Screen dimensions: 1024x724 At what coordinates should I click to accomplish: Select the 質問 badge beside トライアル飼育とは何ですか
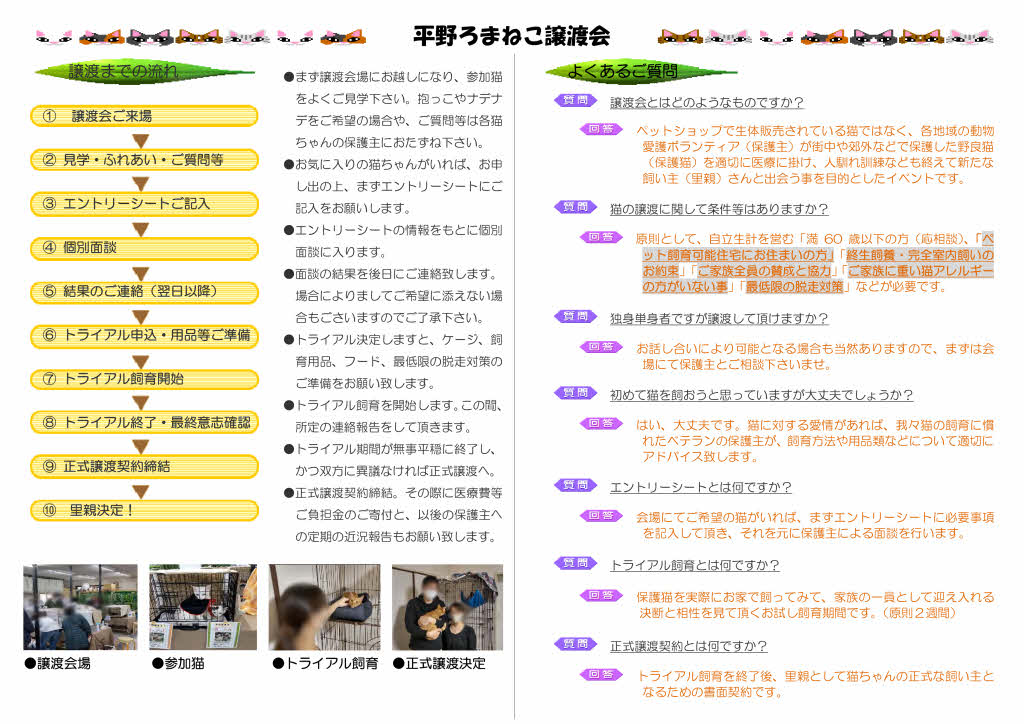click(575, 564)
